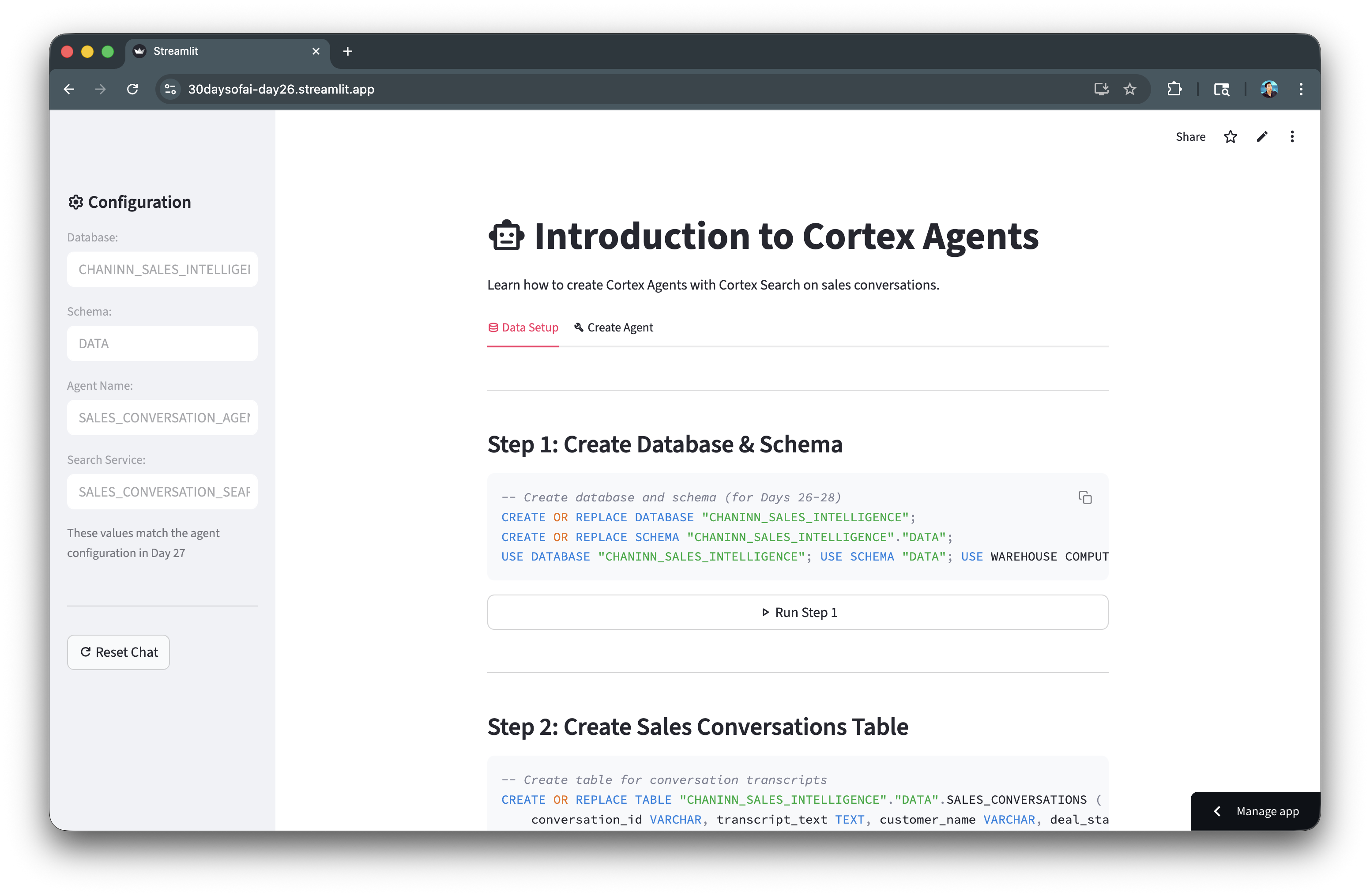
Task: Open a new browser tab with plus
Action: pos(348,51)
